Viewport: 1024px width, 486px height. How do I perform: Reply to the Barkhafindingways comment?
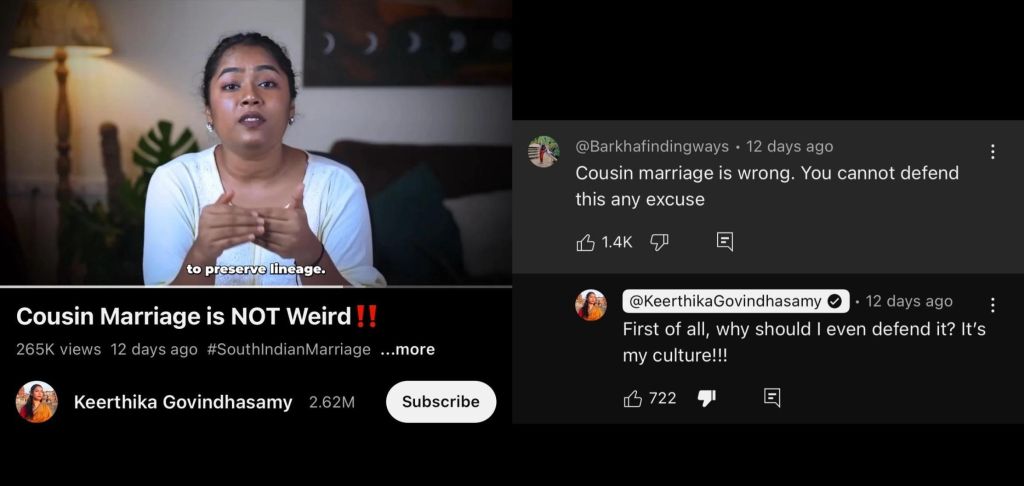(x=725, y=242)
